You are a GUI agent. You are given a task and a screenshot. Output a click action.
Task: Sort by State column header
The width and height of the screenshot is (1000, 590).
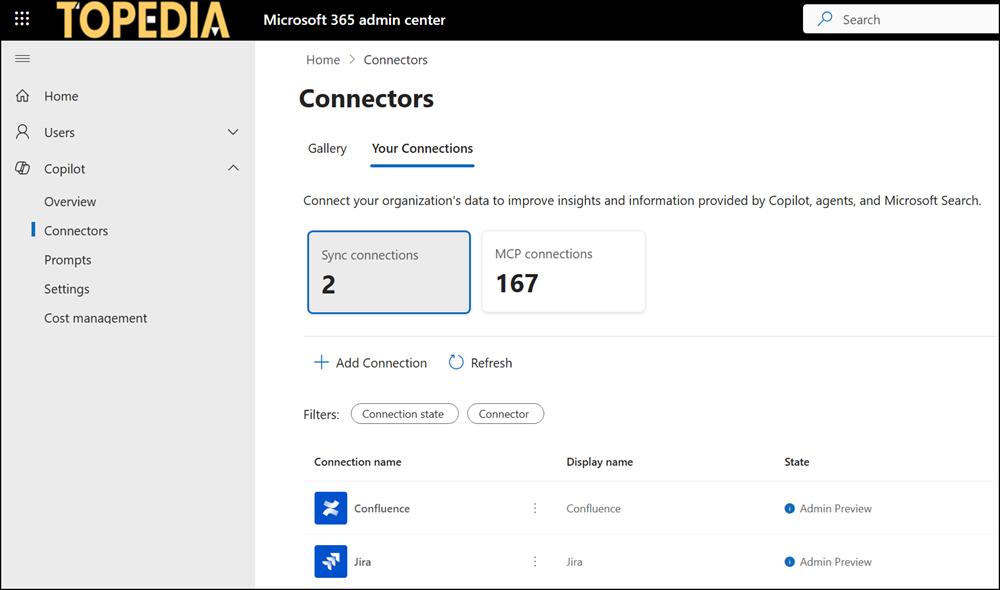click(797, 462)
